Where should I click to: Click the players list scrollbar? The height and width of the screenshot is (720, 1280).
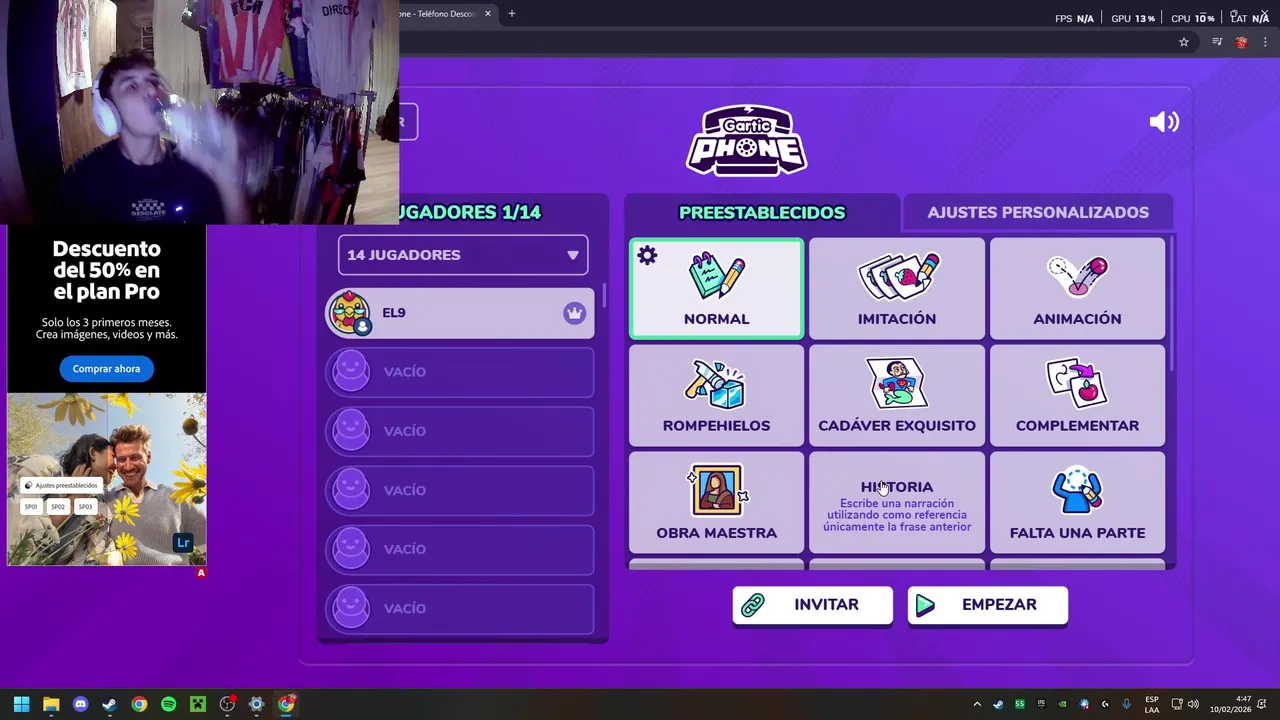[602, 295]
